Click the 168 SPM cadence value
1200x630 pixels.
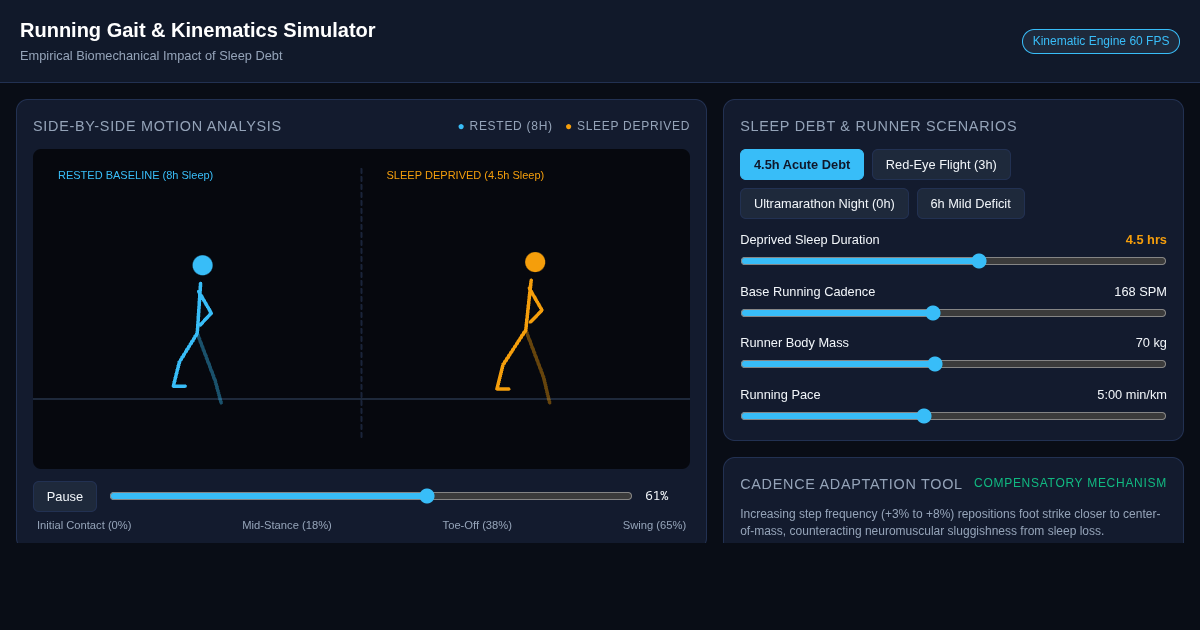pyautogui.click(x=1140, y=292)
